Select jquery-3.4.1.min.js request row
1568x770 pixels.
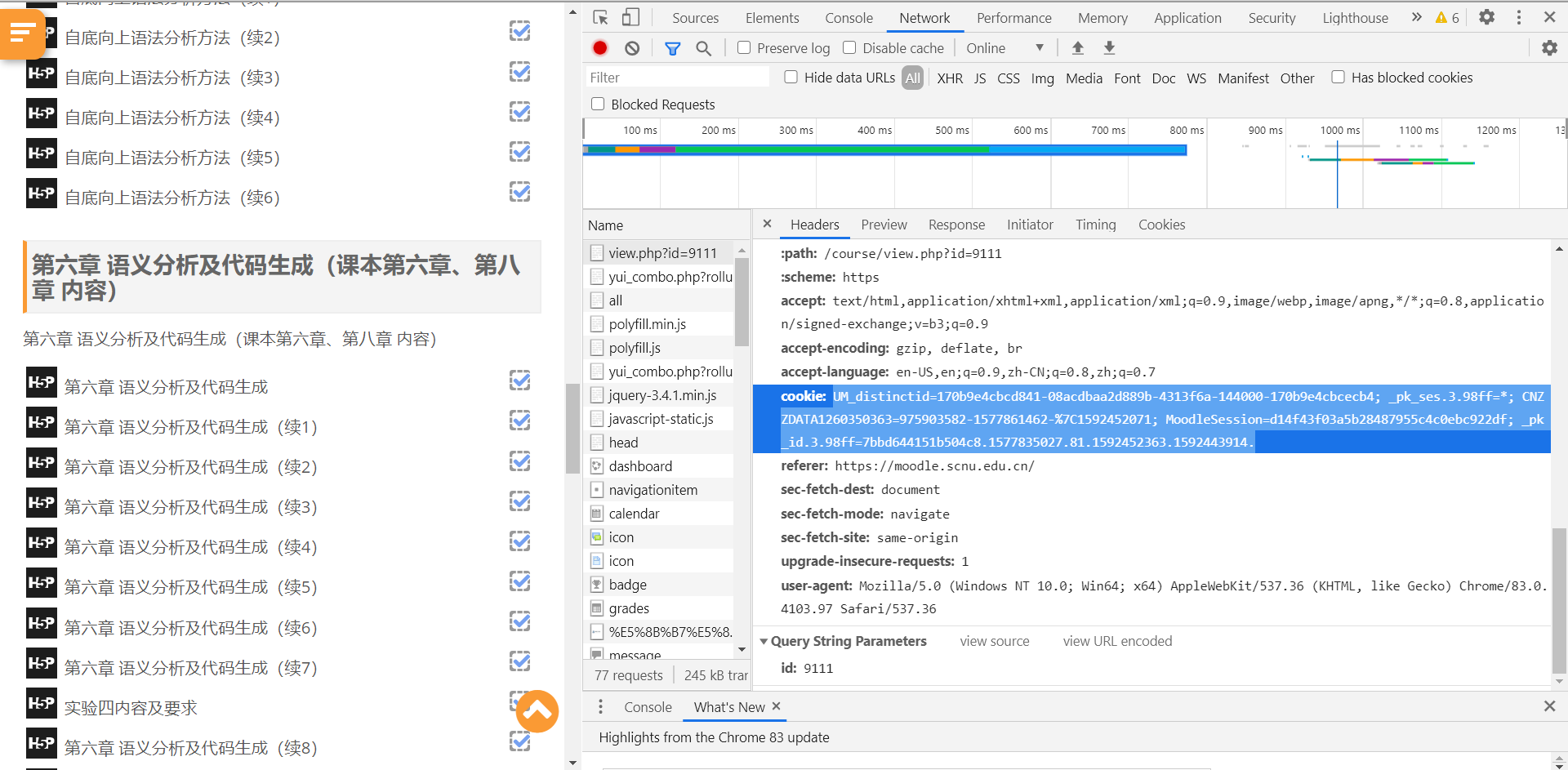click(x=660, y=395)
